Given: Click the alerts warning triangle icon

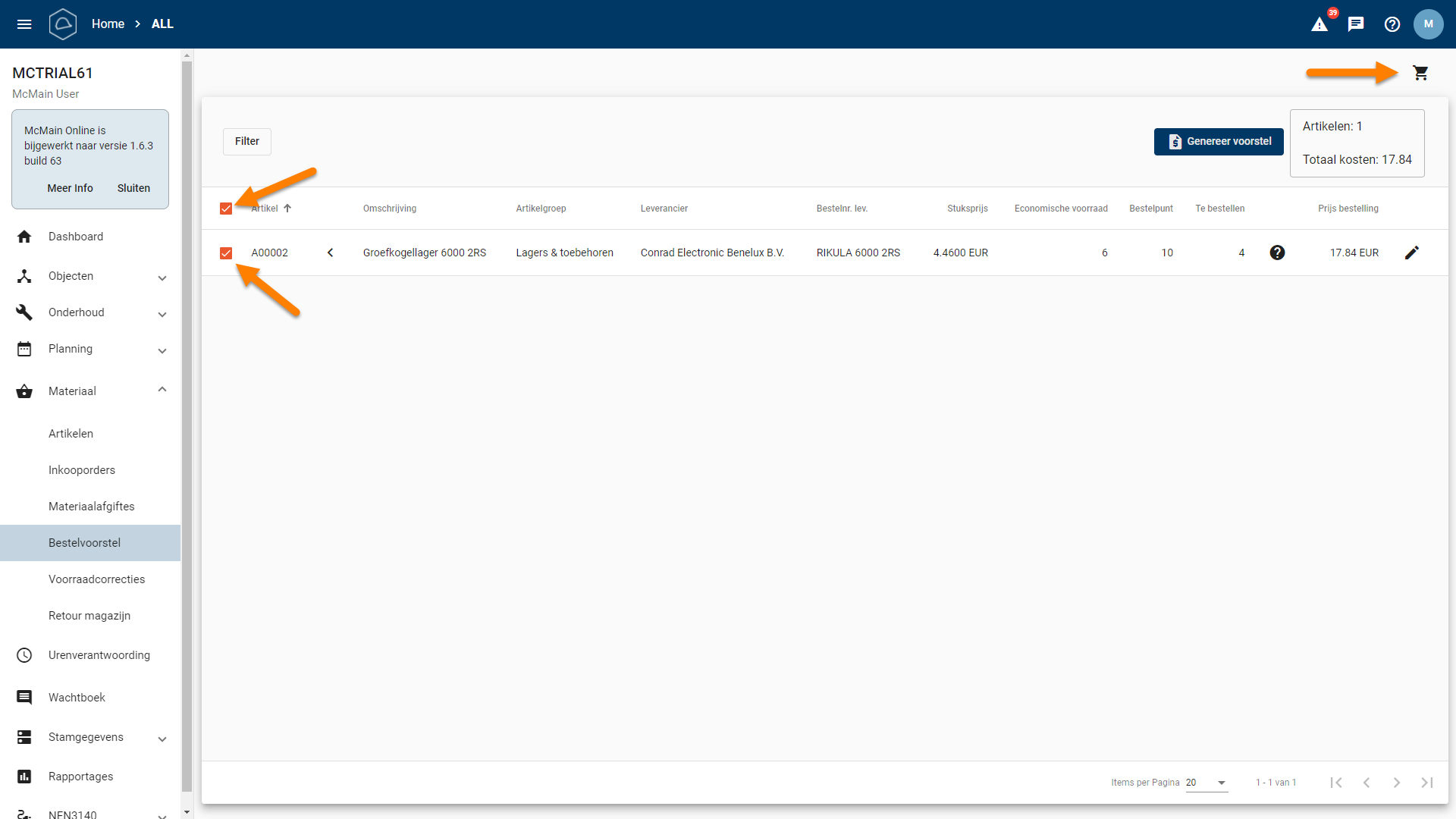Looking at the screenshot, I should (x=1319, y=24).
